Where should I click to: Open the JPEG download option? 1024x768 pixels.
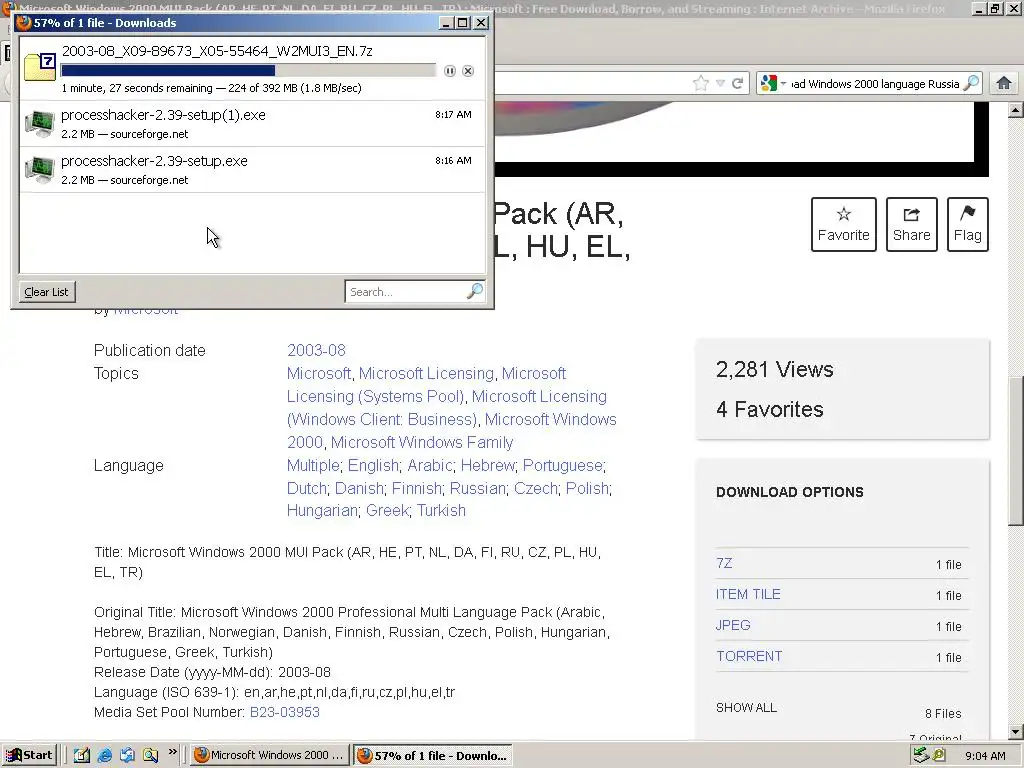(x=733, y=625)
